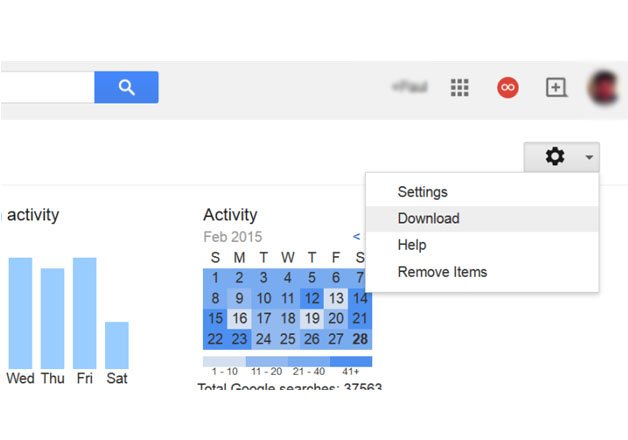
Task: Choose Download from the menu
Action: tap(428, 219)
